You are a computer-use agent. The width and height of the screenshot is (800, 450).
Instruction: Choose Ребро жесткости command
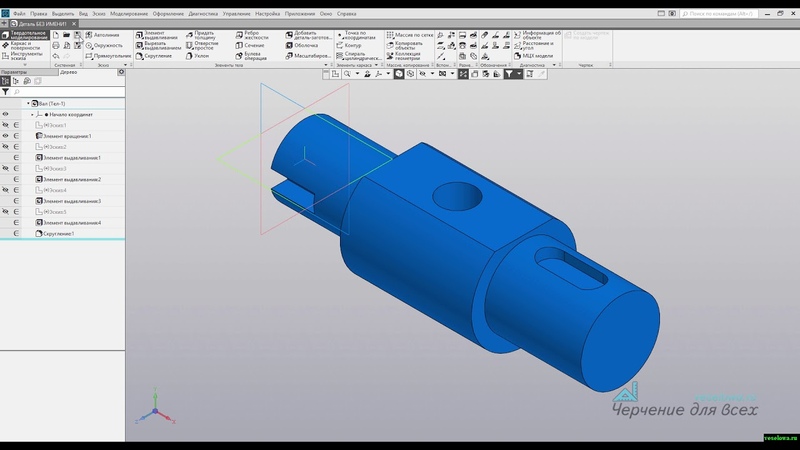pyautogui.click(x=252, y=35)
